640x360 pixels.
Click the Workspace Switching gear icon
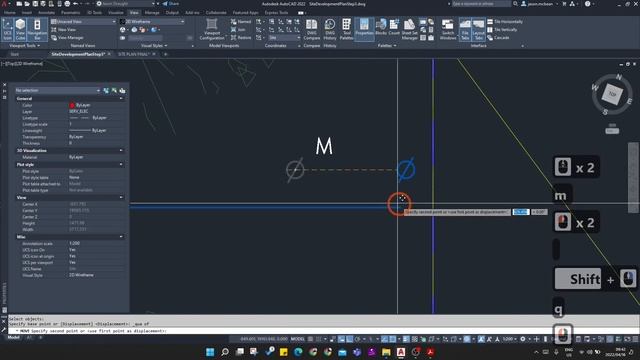(x=523, y=339)
